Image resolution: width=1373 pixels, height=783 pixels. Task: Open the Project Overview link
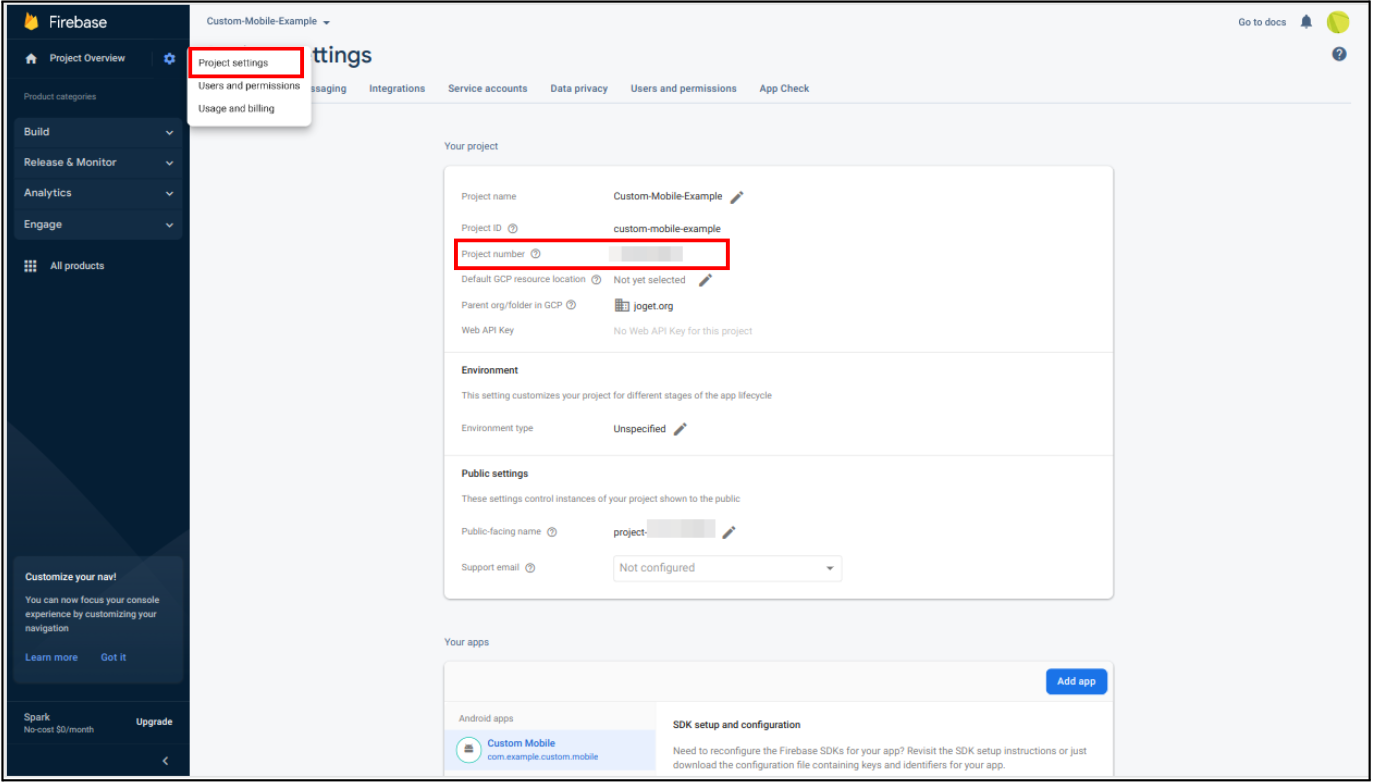tap(87, 59)
